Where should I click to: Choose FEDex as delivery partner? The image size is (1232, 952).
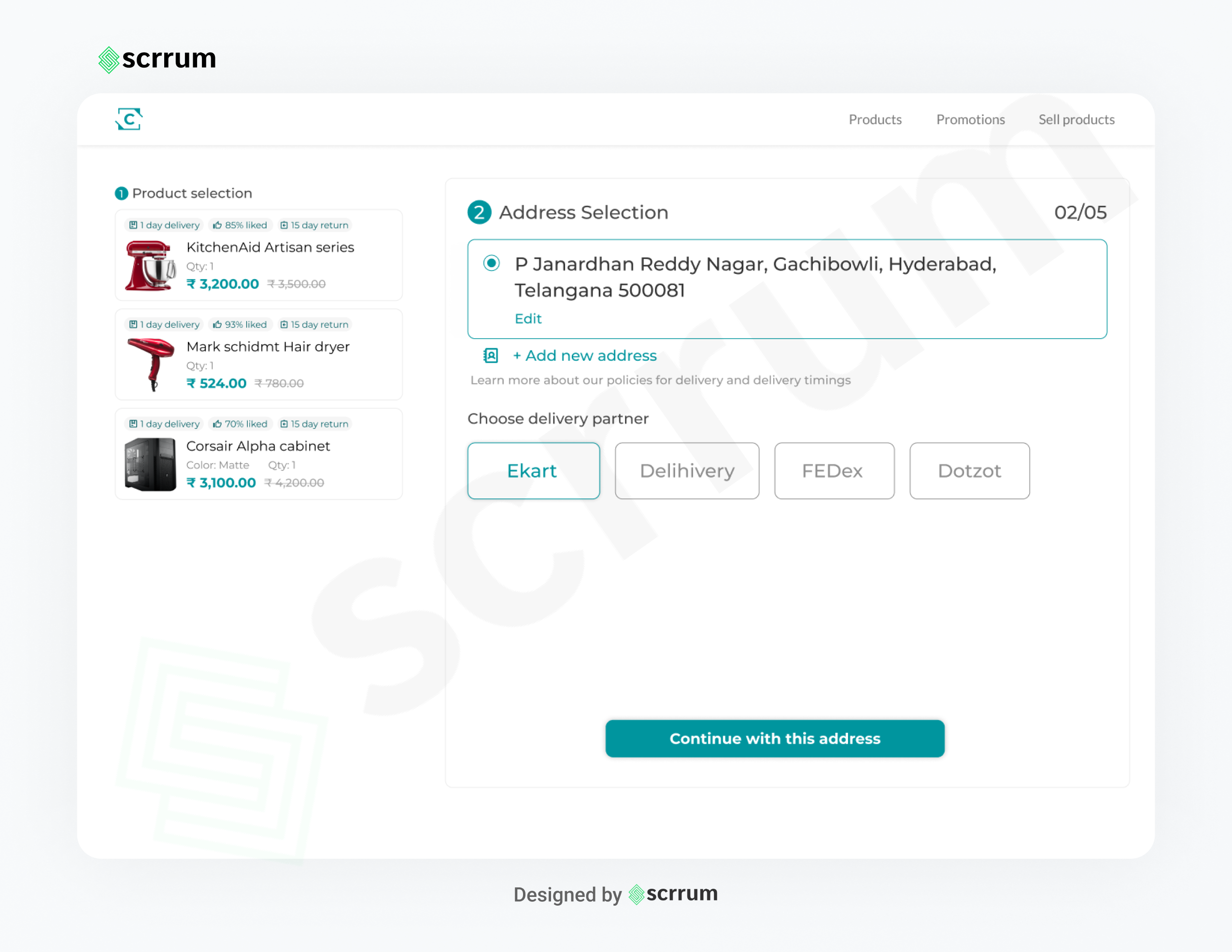834,470
